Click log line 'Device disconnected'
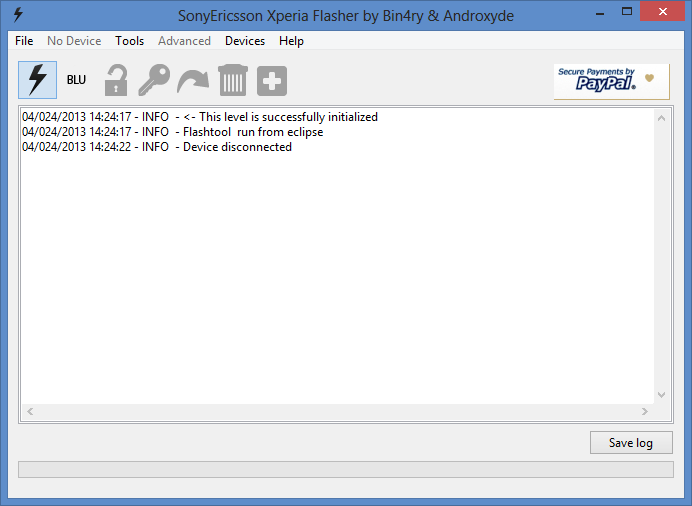 [x=157, y=147]
